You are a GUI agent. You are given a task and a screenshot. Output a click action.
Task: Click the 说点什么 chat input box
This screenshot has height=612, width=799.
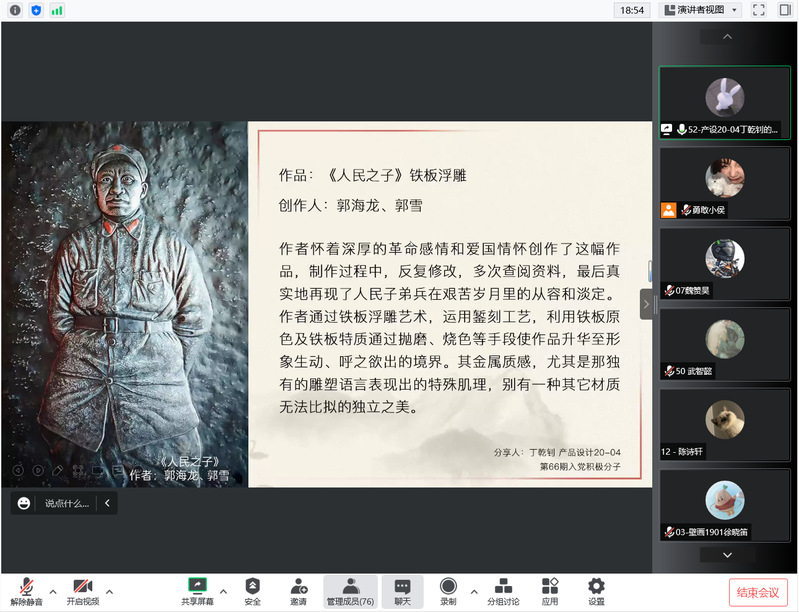point(67,504)
